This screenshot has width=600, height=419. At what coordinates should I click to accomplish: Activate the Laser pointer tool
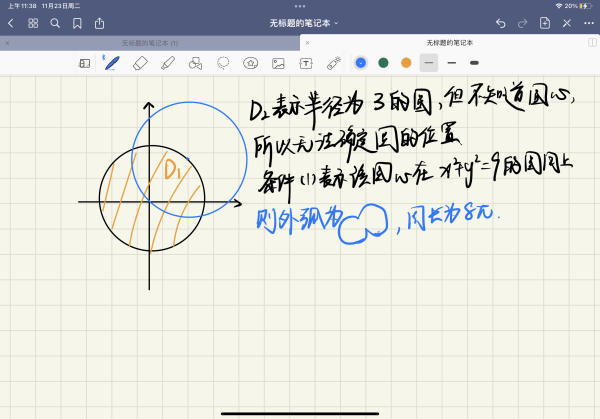(x=333, y=63)
